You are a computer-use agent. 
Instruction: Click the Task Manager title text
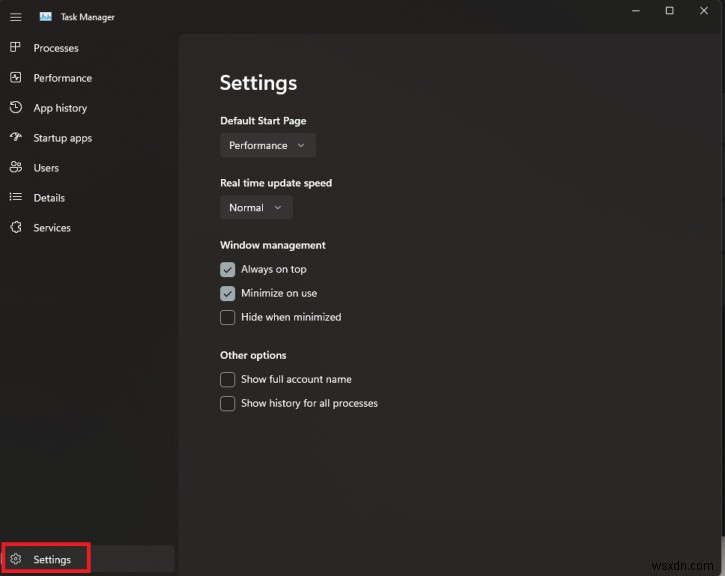[x=87, y=17]
